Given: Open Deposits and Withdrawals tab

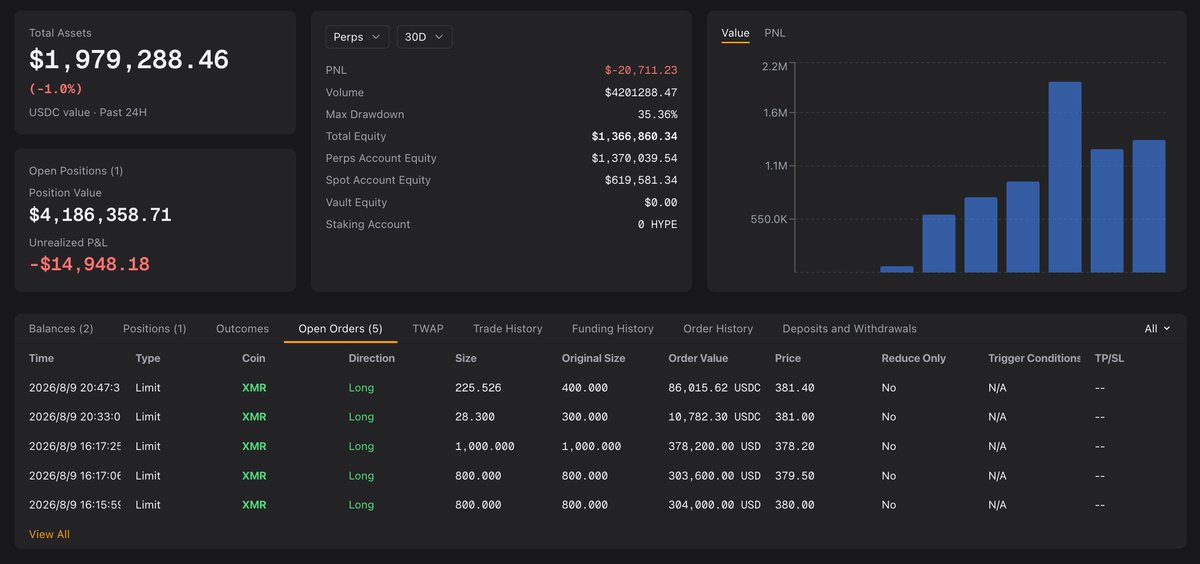Looking at the screenshot, I should coord(849,328).
